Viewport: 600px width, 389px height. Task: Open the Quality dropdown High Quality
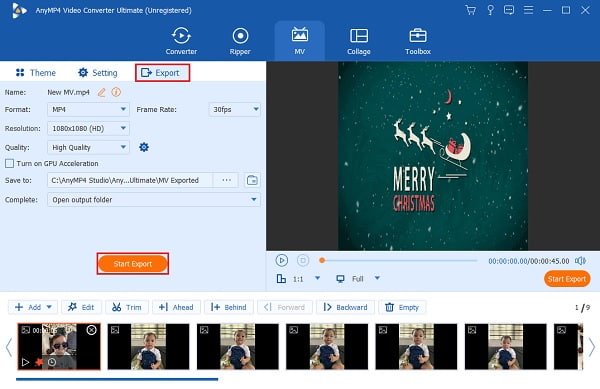tap(88, 147)
